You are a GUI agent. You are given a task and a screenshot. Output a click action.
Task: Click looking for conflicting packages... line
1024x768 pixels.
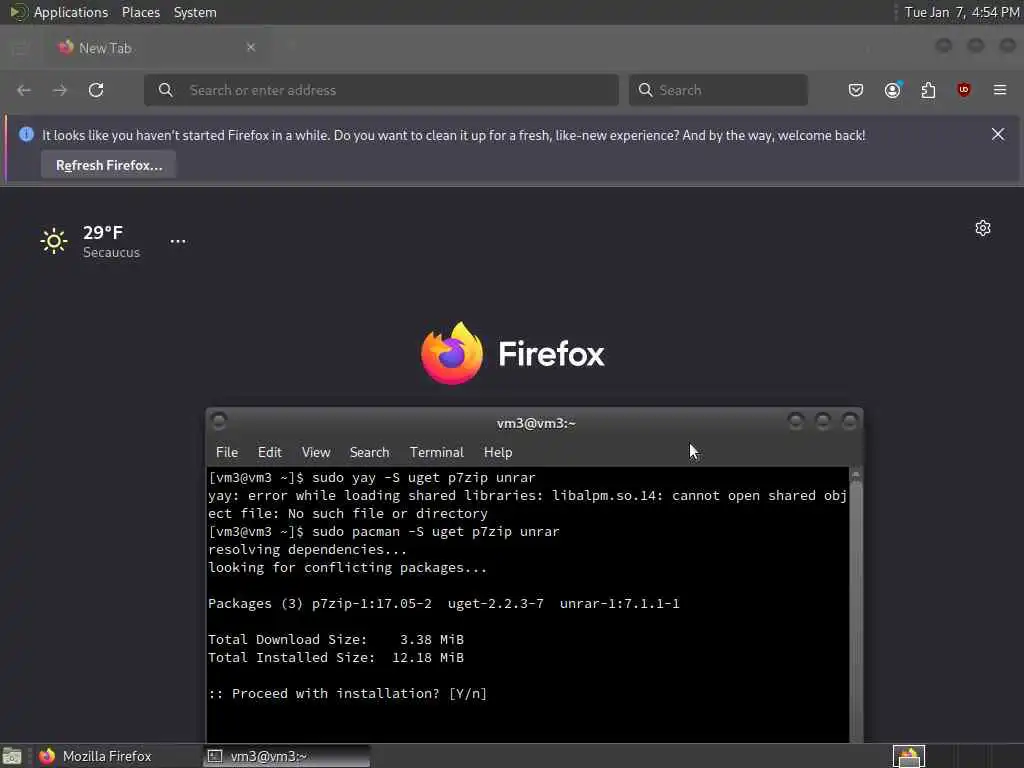347,568
